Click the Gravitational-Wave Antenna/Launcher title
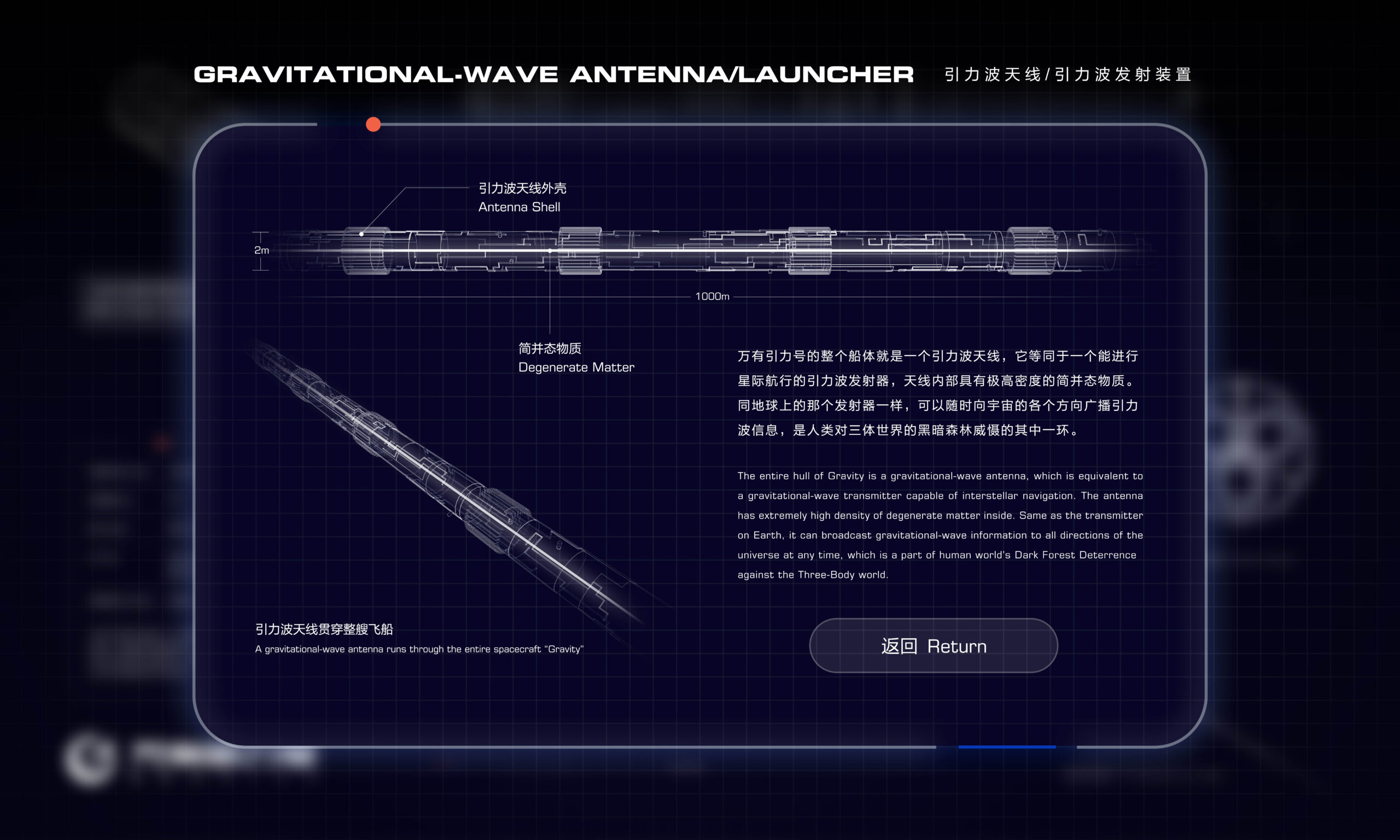1400x840 pixels. tap(553, 74)
